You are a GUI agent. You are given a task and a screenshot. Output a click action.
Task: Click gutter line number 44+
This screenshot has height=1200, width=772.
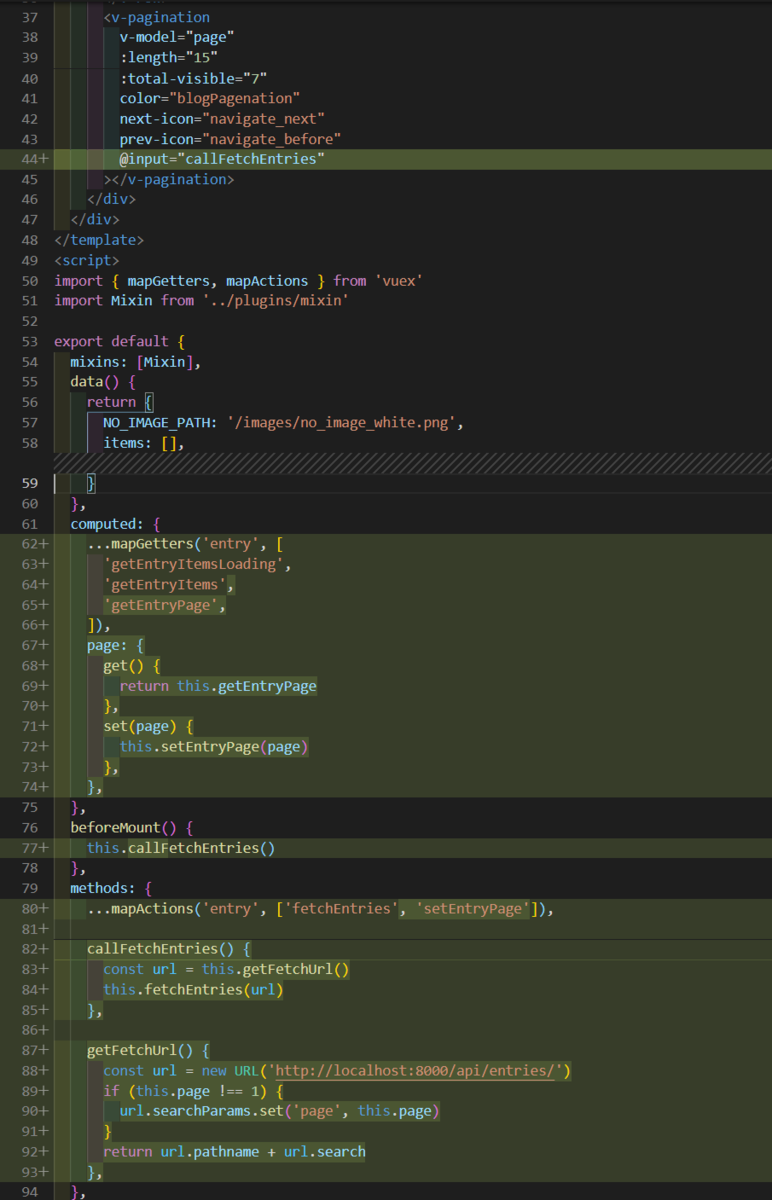click(x=34, y=160)
